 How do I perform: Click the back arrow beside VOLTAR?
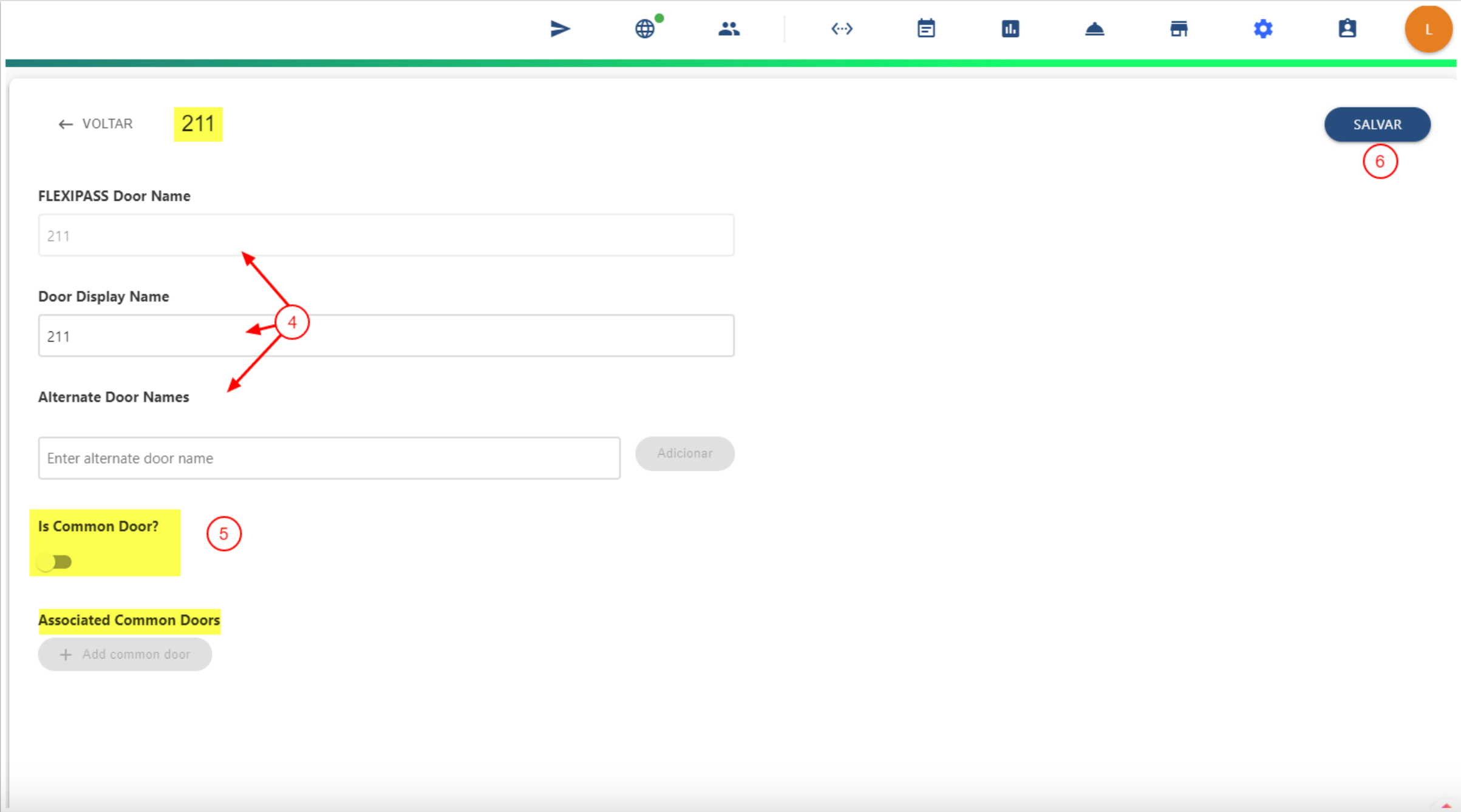[x=65, y=124]
